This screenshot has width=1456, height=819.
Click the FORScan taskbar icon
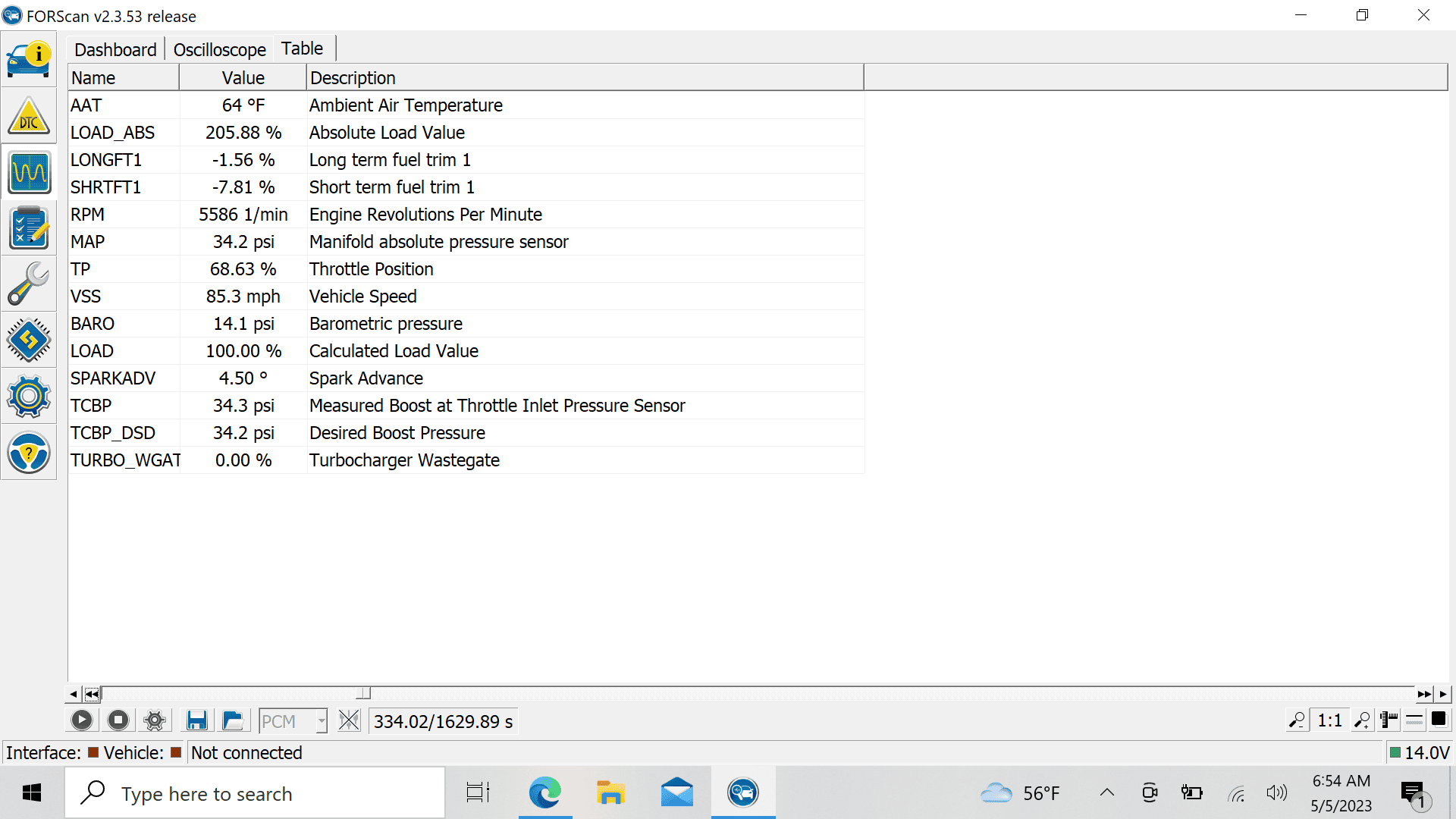click(x=743, y=793)
